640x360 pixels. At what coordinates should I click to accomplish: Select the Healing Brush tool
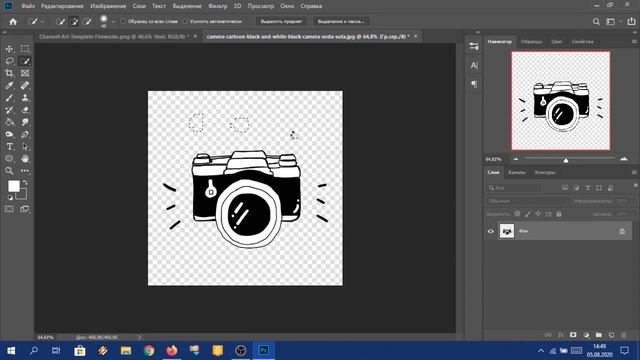tap(25, 86)
